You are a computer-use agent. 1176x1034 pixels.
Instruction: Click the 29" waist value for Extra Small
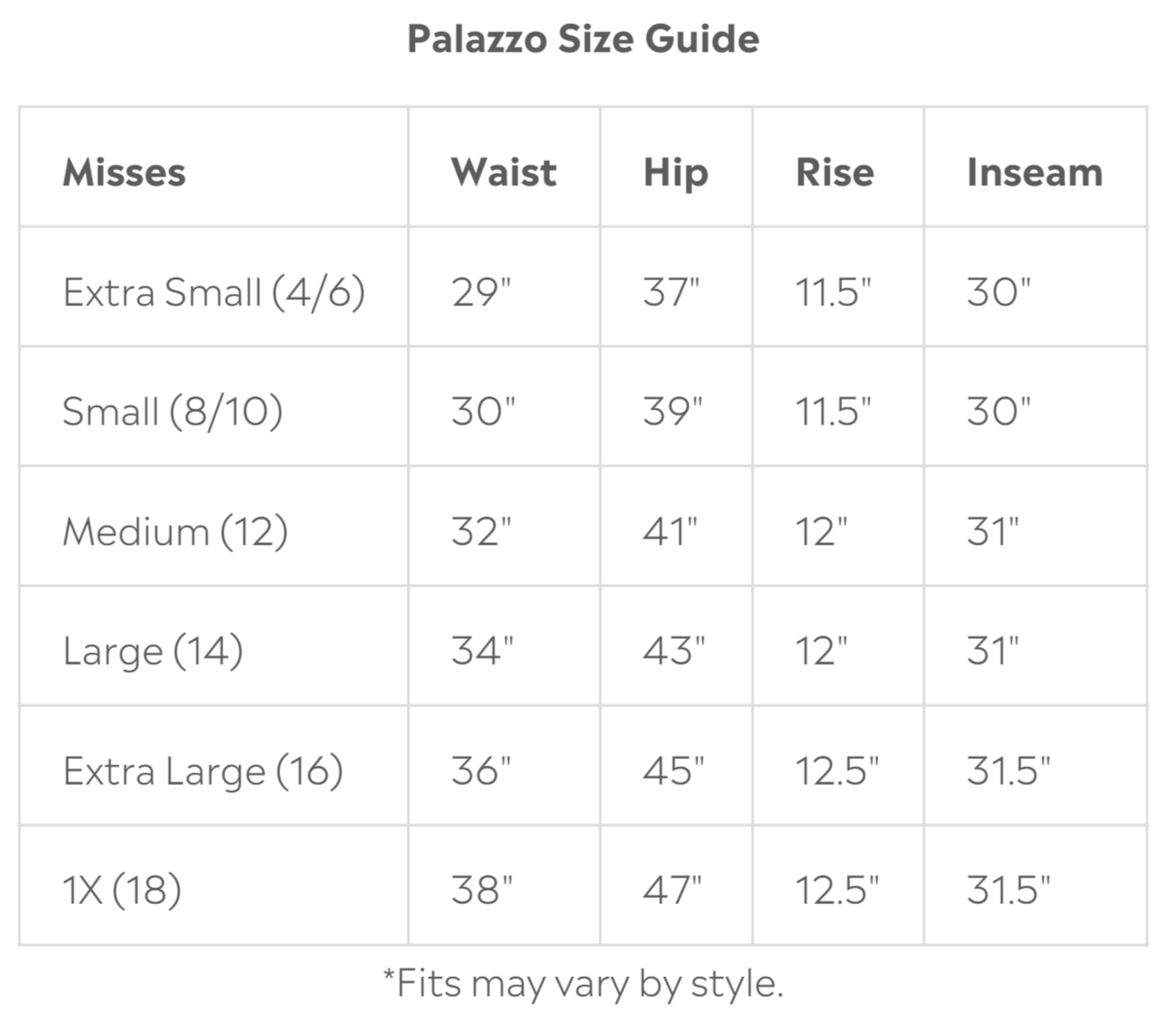[481, 292]
